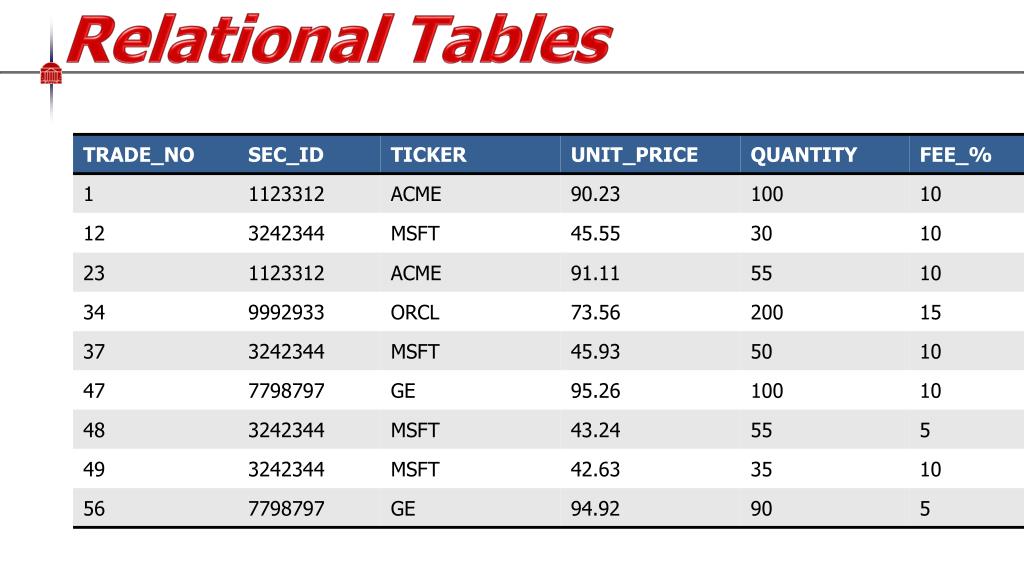Click the Relational Tables title

[339, 40]
